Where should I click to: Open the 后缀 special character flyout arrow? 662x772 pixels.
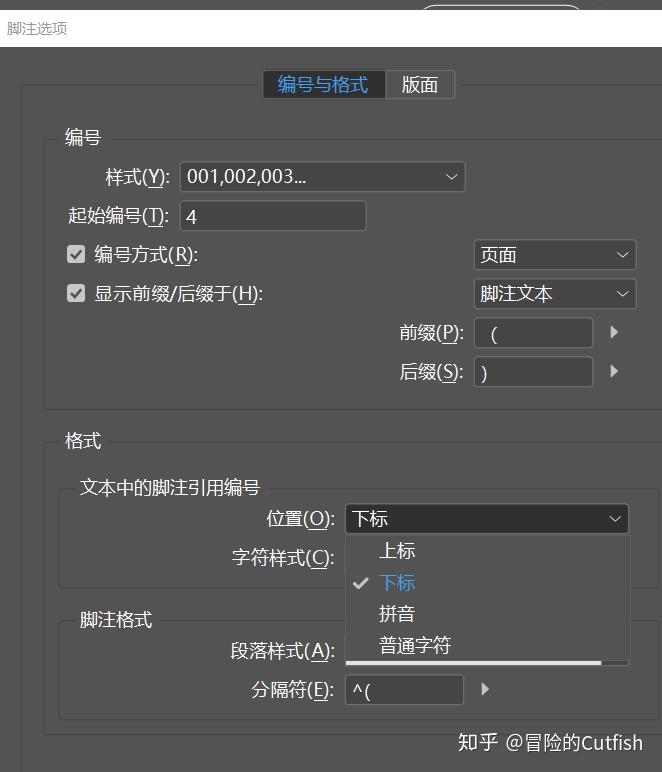pos(614,371)
